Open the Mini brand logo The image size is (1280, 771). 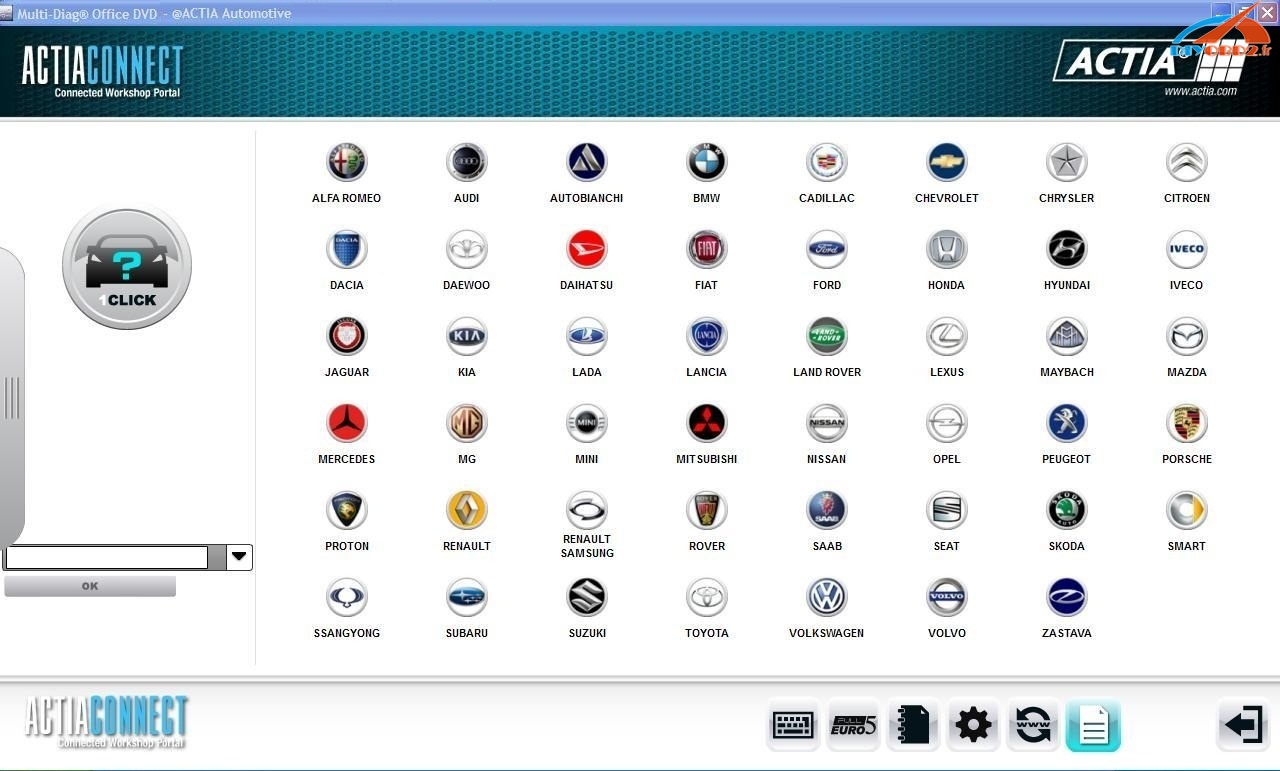(587, 423)
